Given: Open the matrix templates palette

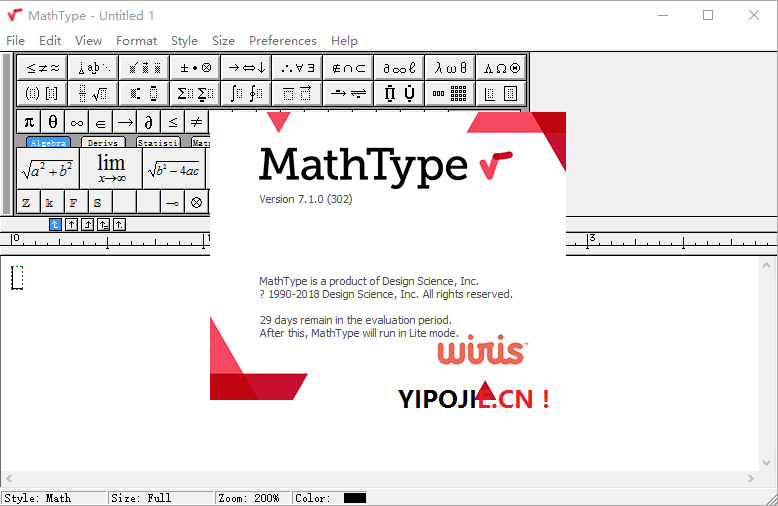Looking at the screenshot, I should click(451, 93).
